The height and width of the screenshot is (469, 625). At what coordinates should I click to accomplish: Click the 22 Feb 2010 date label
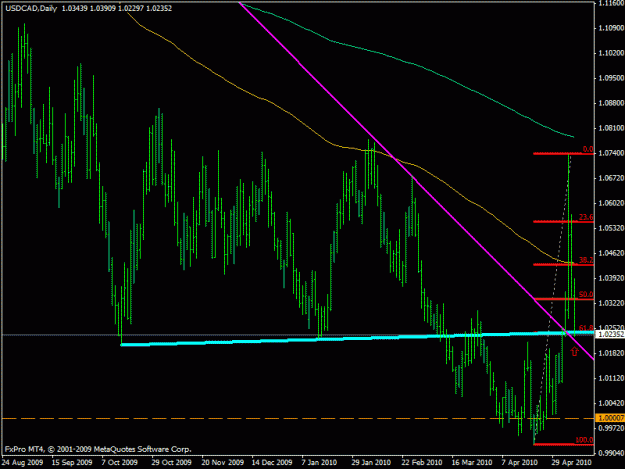pyautogui.click(x=422, y=463)
